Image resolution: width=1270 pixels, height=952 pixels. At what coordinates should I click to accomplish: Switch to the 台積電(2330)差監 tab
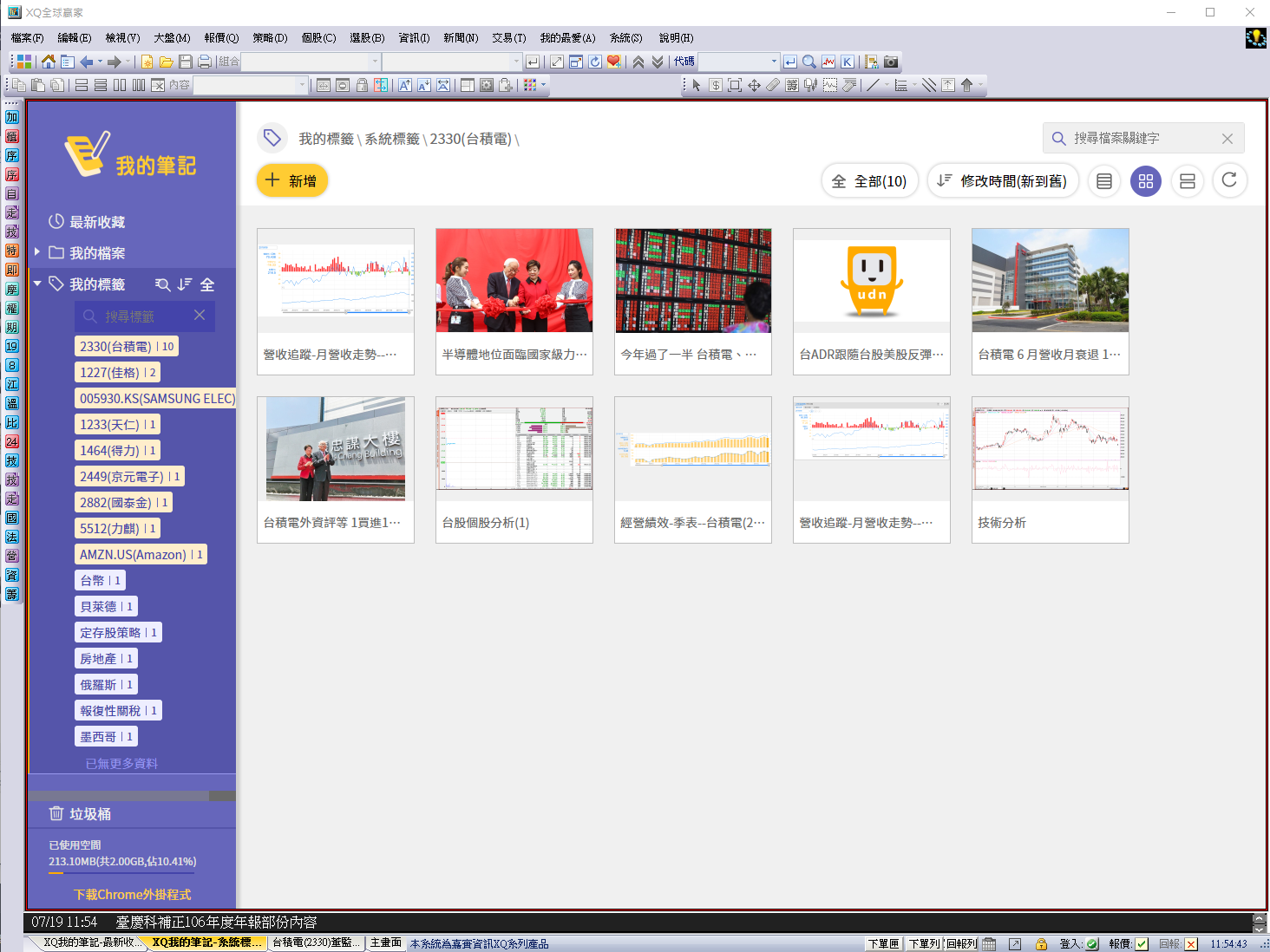click(x=316, y=943)
